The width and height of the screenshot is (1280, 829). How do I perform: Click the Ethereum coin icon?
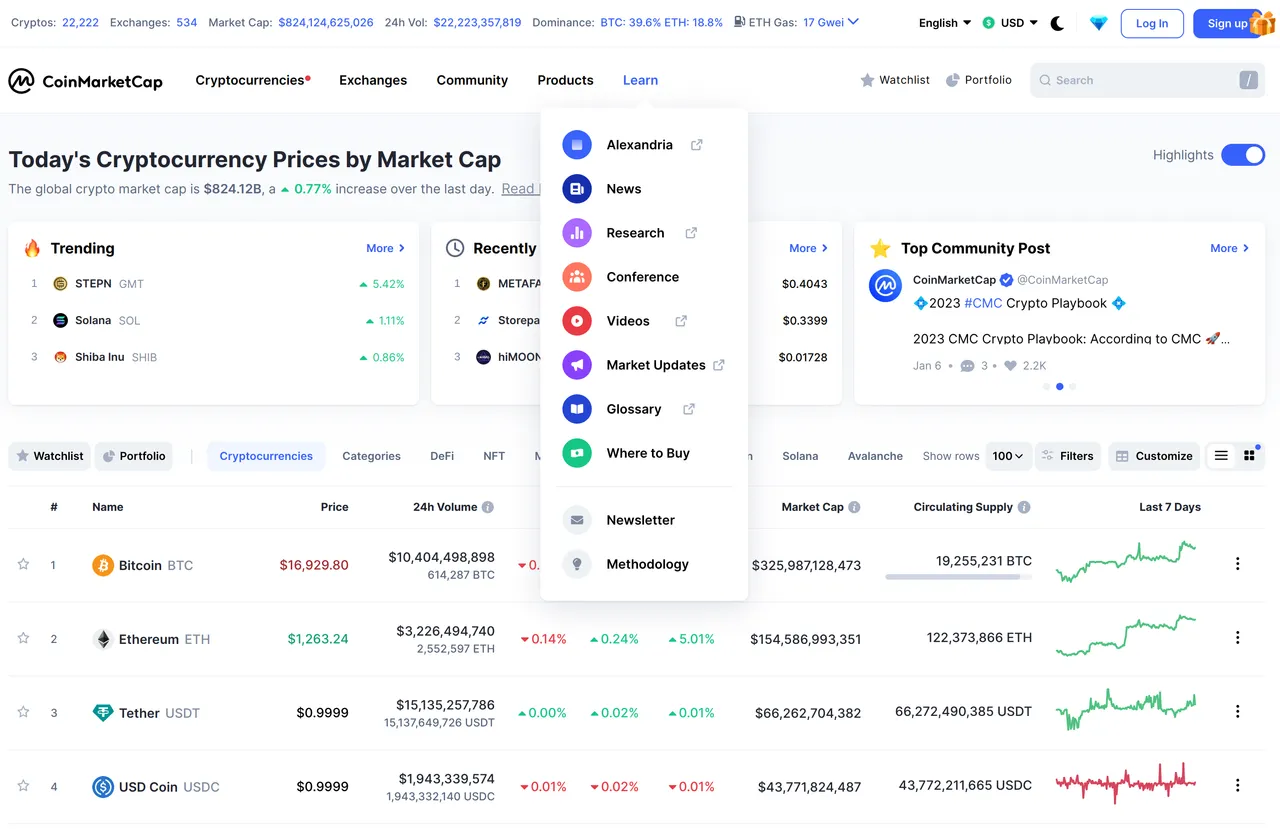pyautogui.click(x=103, y=640)
